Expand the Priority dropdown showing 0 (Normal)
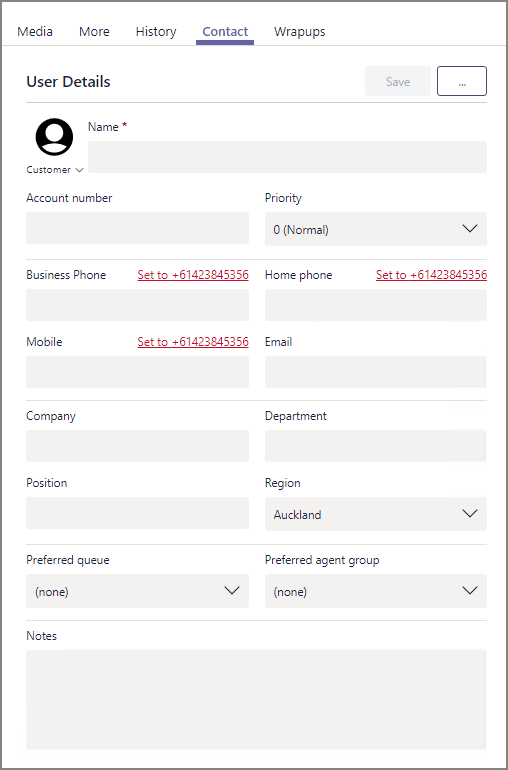This screenshot has width=508, height=770. 376,229
